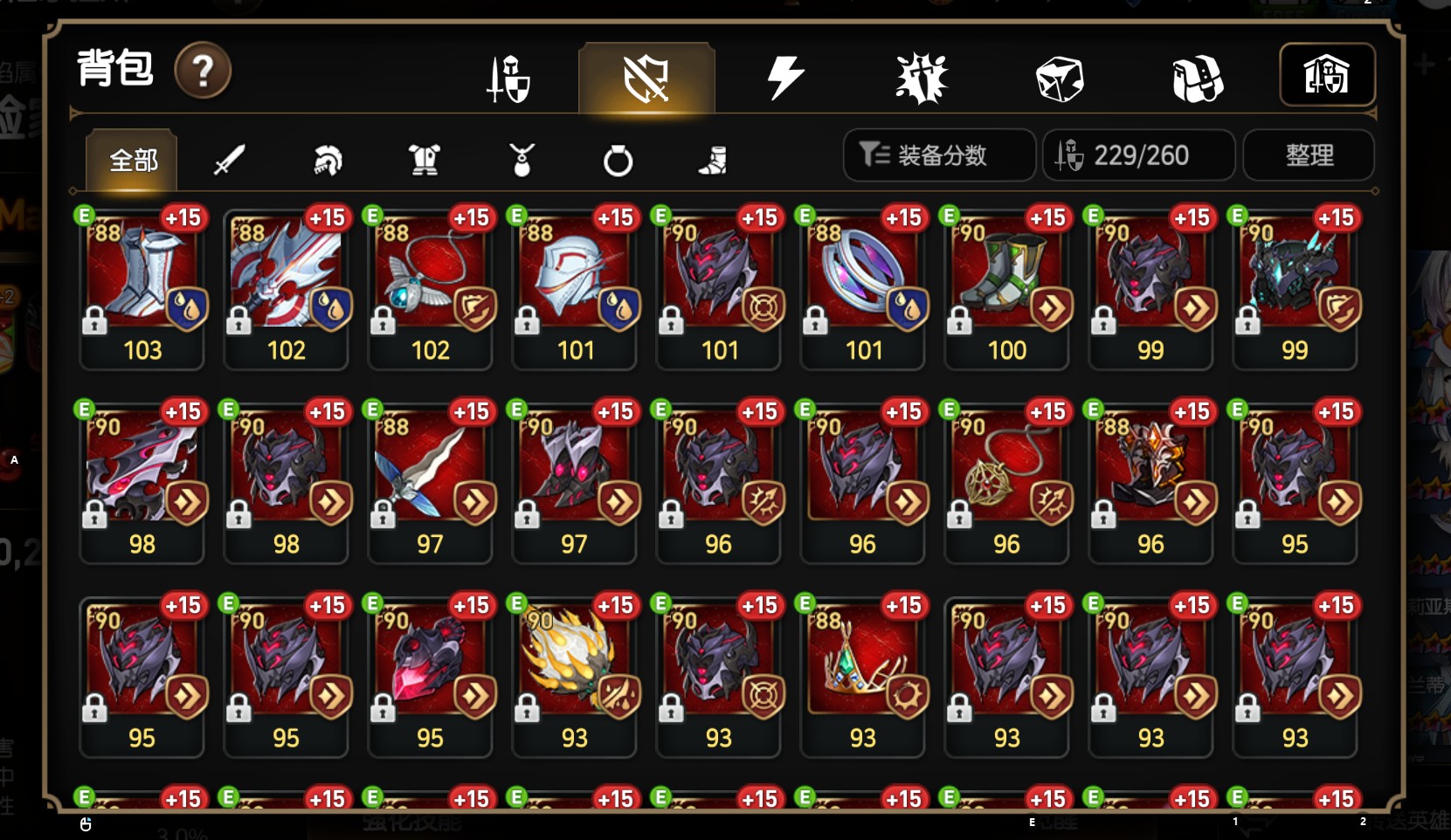
Task: Click the 229/260 inventory capacity button
Action: (x=1138, y=155)
